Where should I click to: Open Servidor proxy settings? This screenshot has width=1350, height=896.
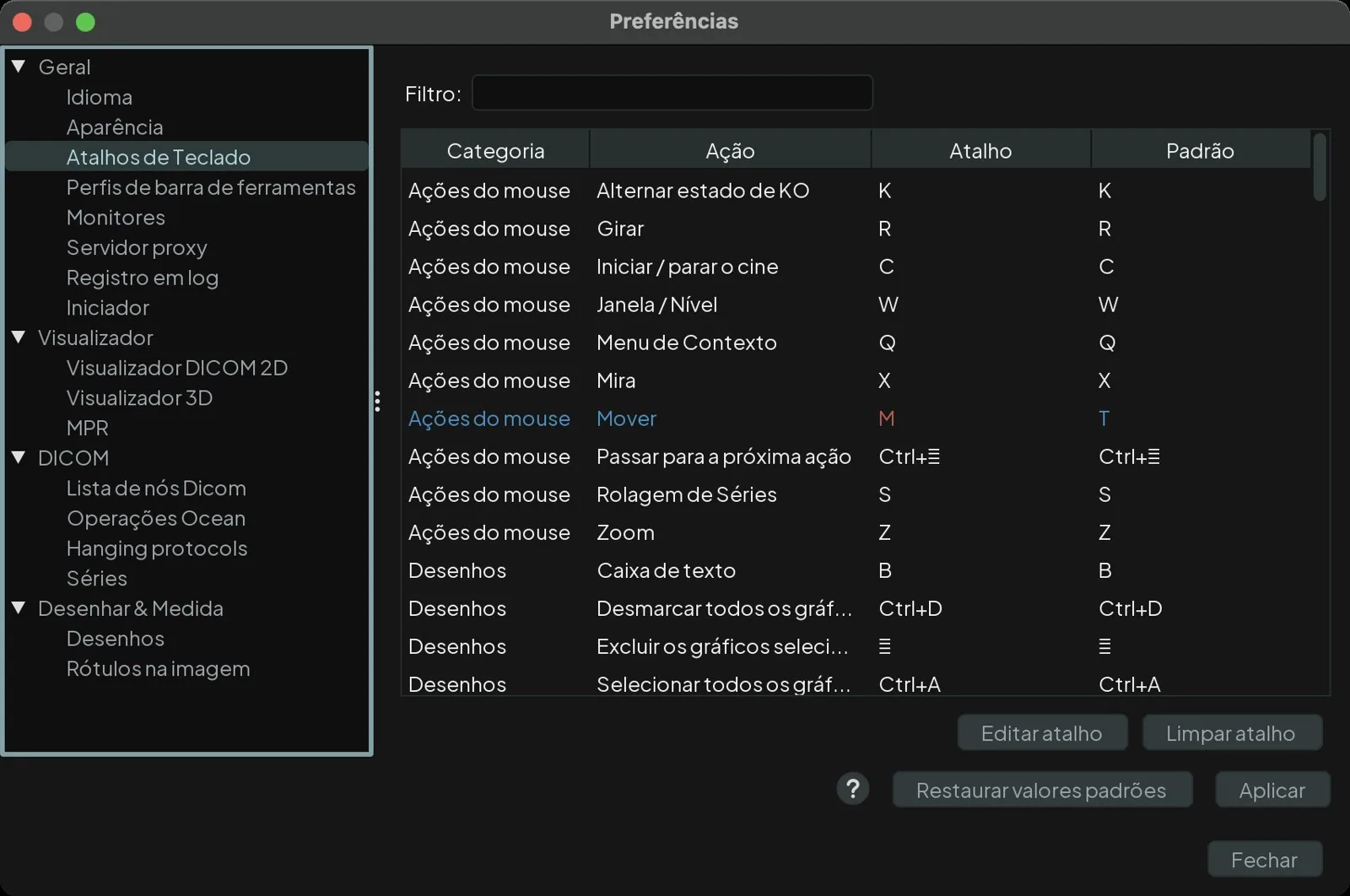(137, 248)
